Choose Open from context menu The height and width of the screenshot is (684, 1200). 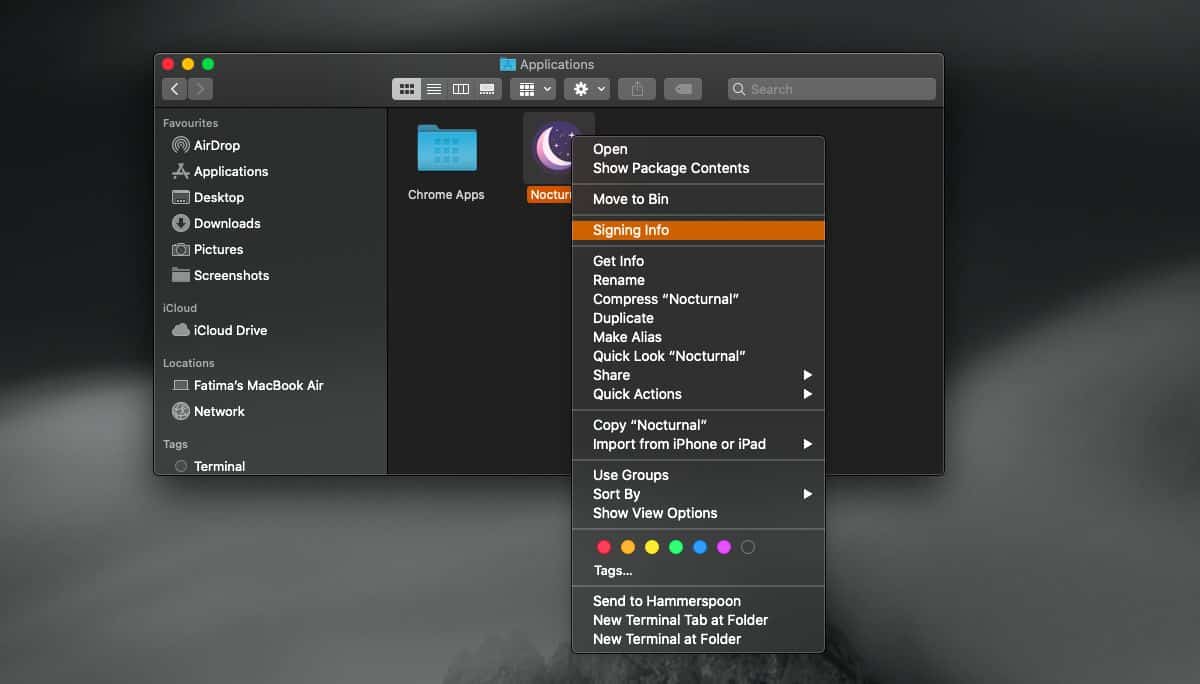[x=698, y=149]
